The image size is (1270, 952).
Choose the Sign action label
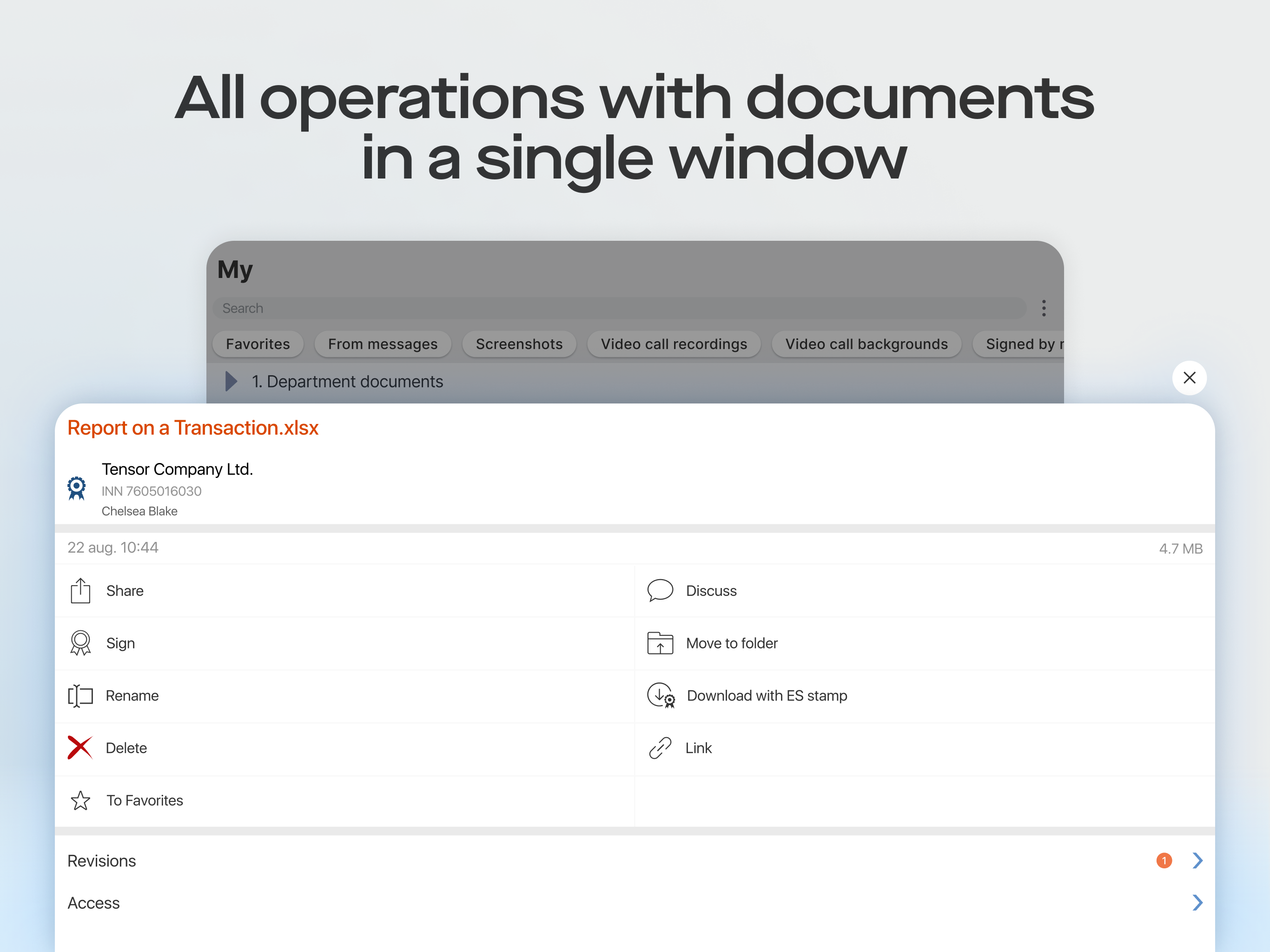(120, 643)
